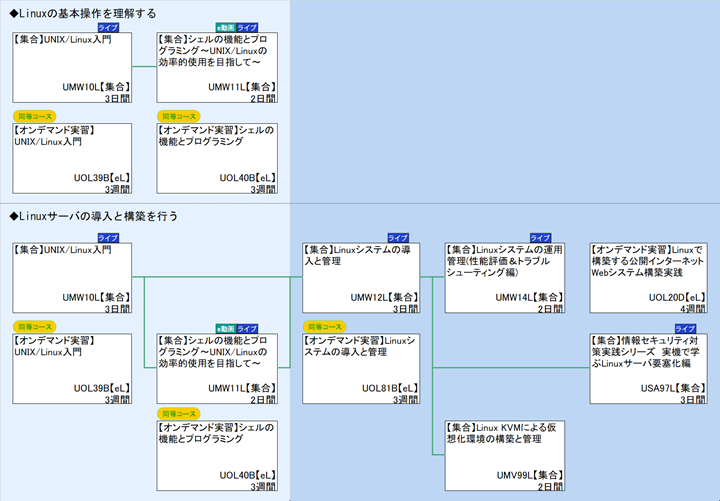Click the ライブ badge above the UMW14L course
The height and width of the screenshot is (501, 720).
pos(540,237)
